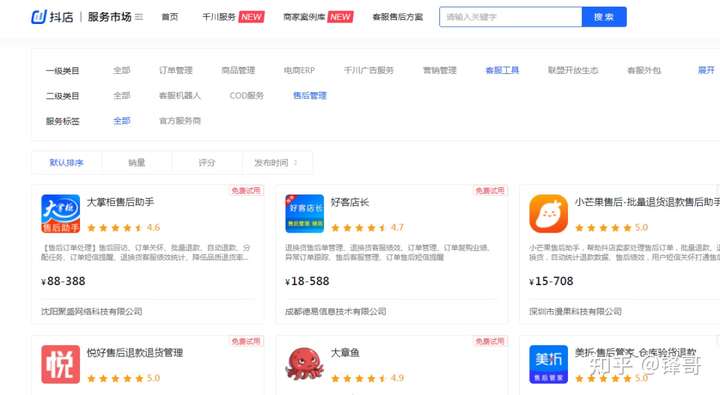Filter by 客服外包 category
The image size is (720, 395).
point(644,70)
